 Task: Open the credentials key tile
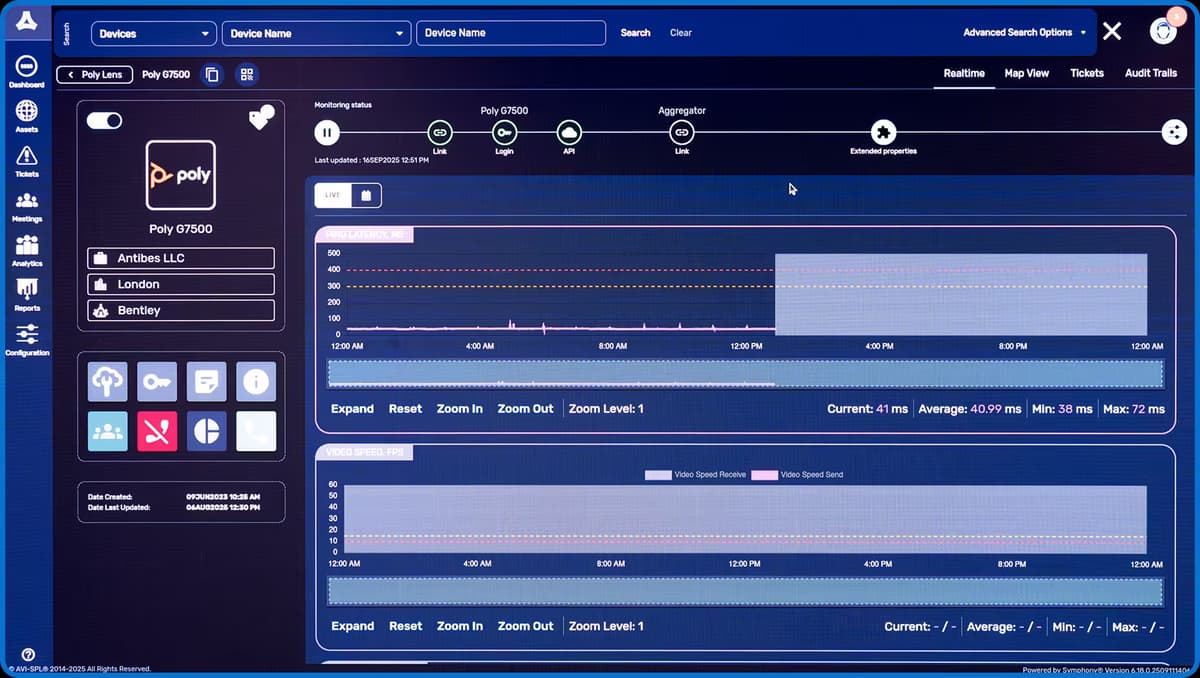[156, 381]
